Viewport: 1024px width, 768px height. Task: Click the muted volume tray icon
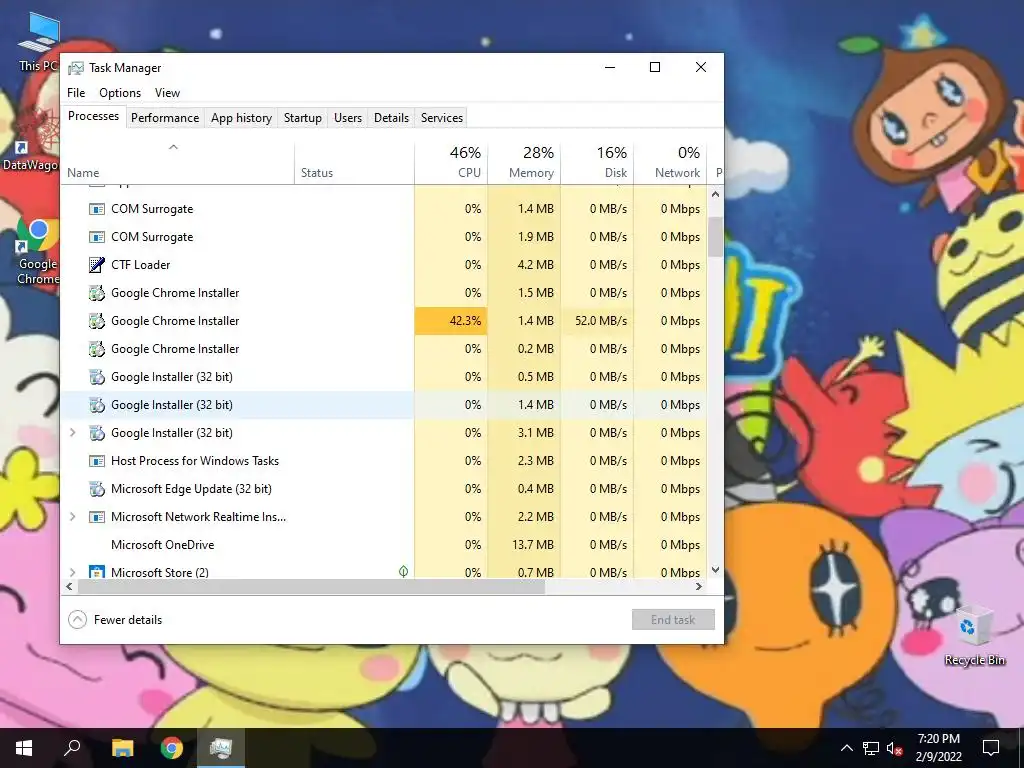[894, 748]
